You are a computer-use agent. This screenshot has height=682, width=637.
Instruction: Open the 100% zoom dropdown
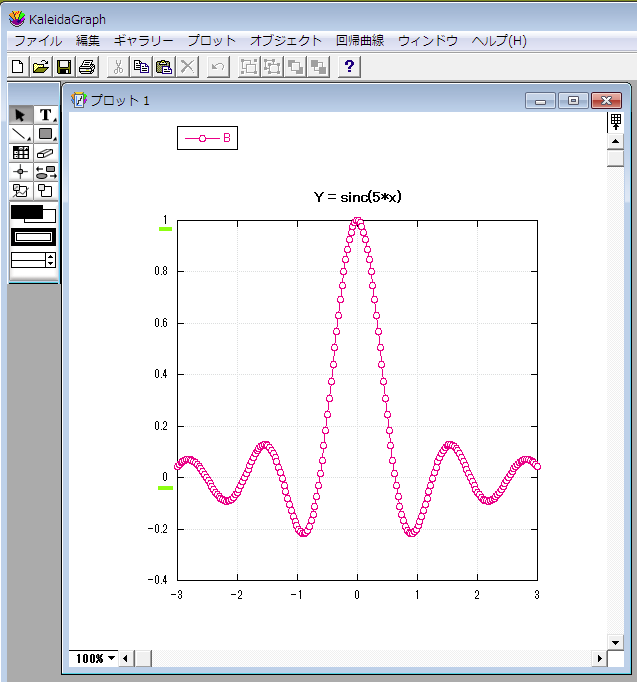(96, 658)
